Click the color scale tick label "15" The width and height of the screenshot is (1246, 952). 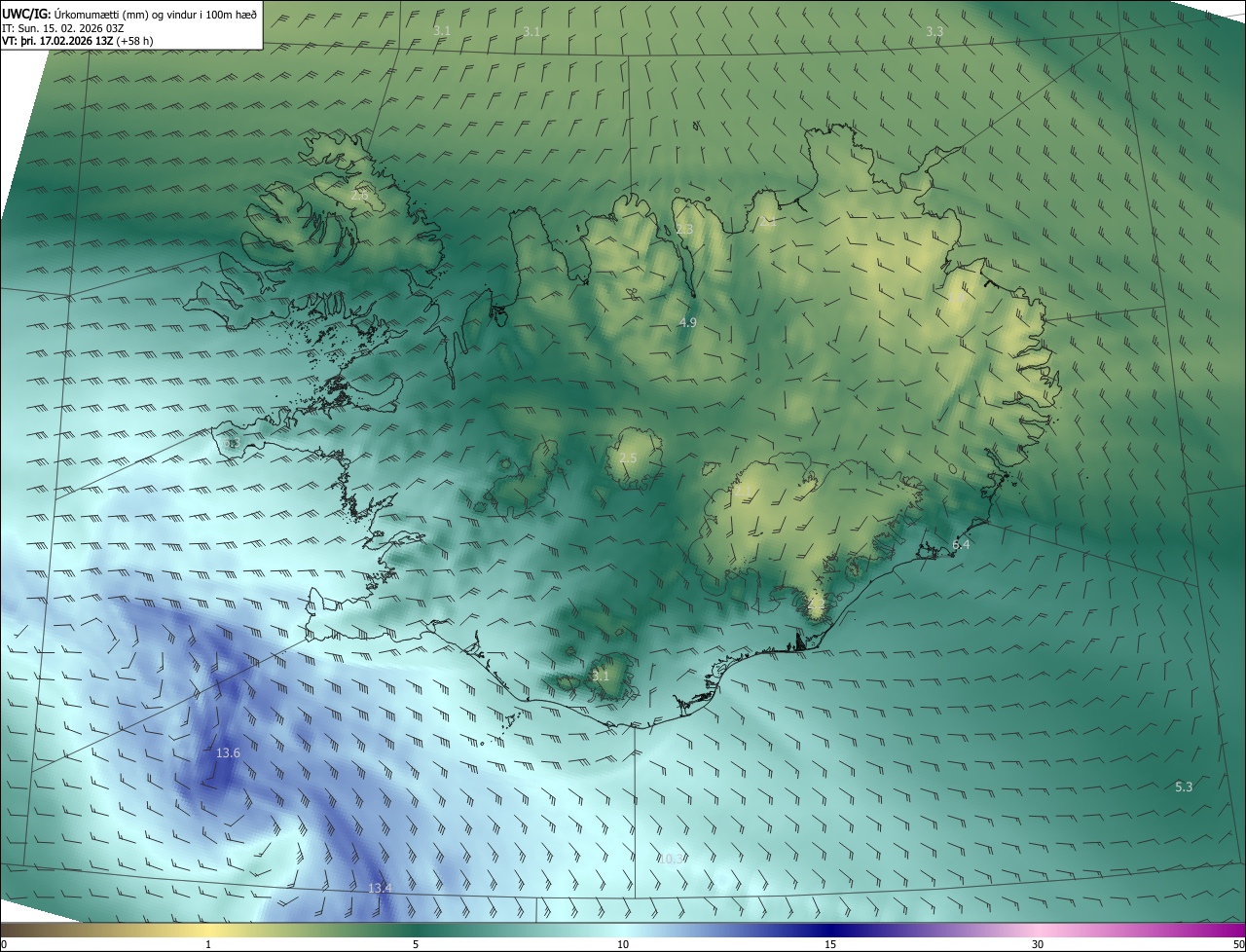[x=830, y=944]
